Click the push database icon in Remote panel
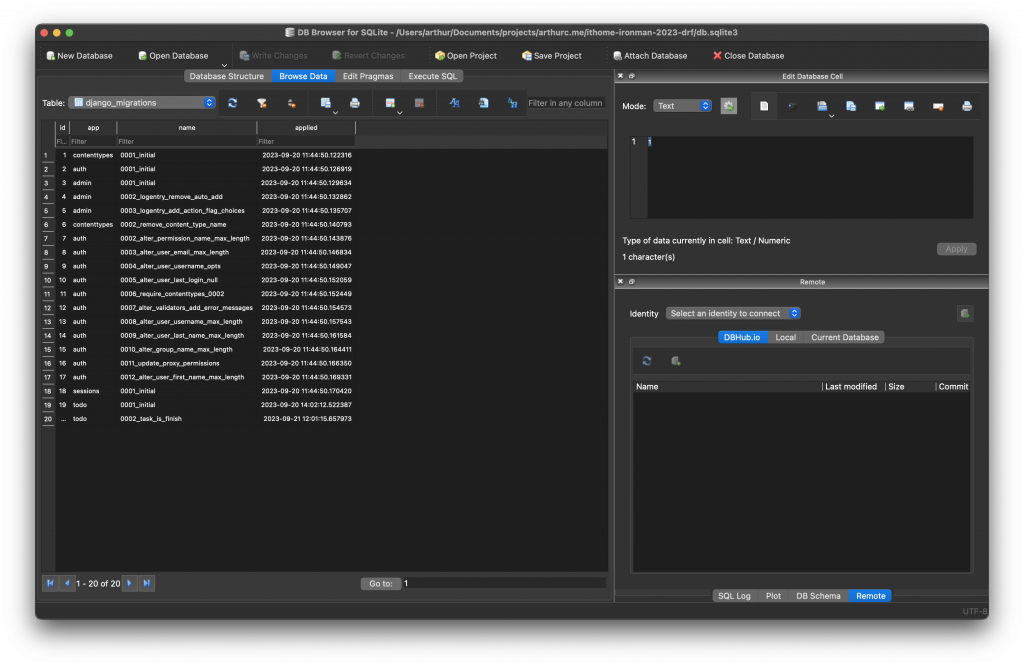The width and height of the screenshot is (1024, 666). click(x=676, y=360)
